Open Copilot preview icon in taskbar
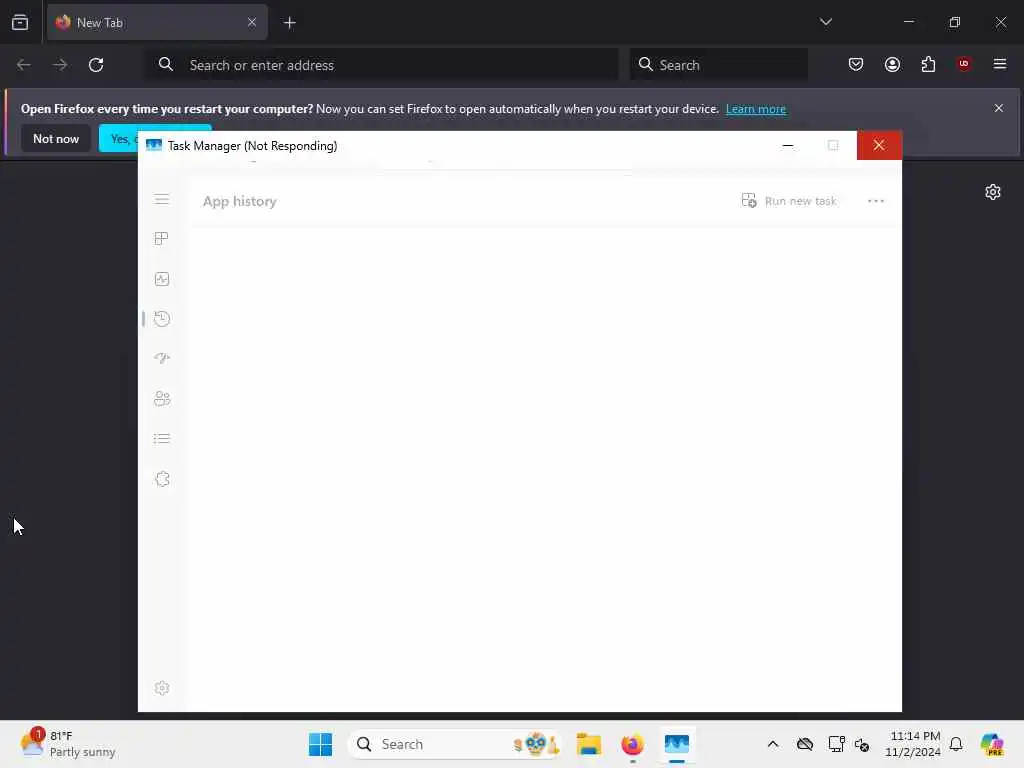Screen dimensions: 1024x768 pyautogui.click(x=992, y=744)
